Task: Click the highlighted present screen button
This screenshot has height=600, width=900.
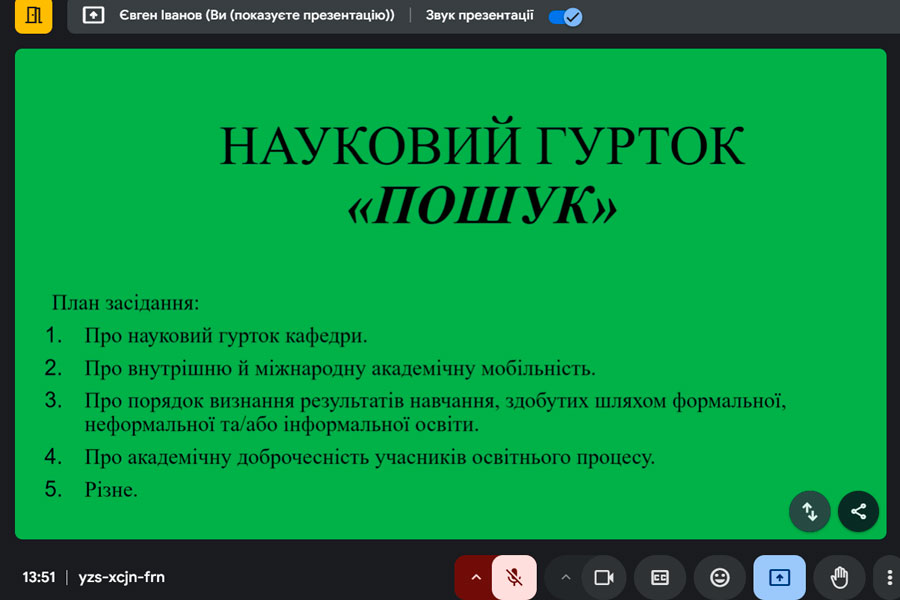Action: pos(779,577)
